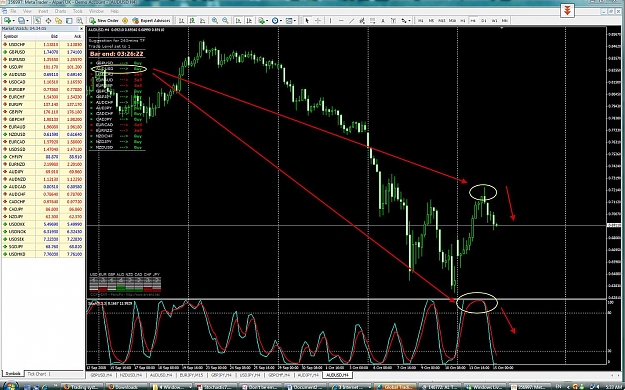This screenshot has width=625, height=390.
Task: Select the Crosshair tool
Action: 318,20
